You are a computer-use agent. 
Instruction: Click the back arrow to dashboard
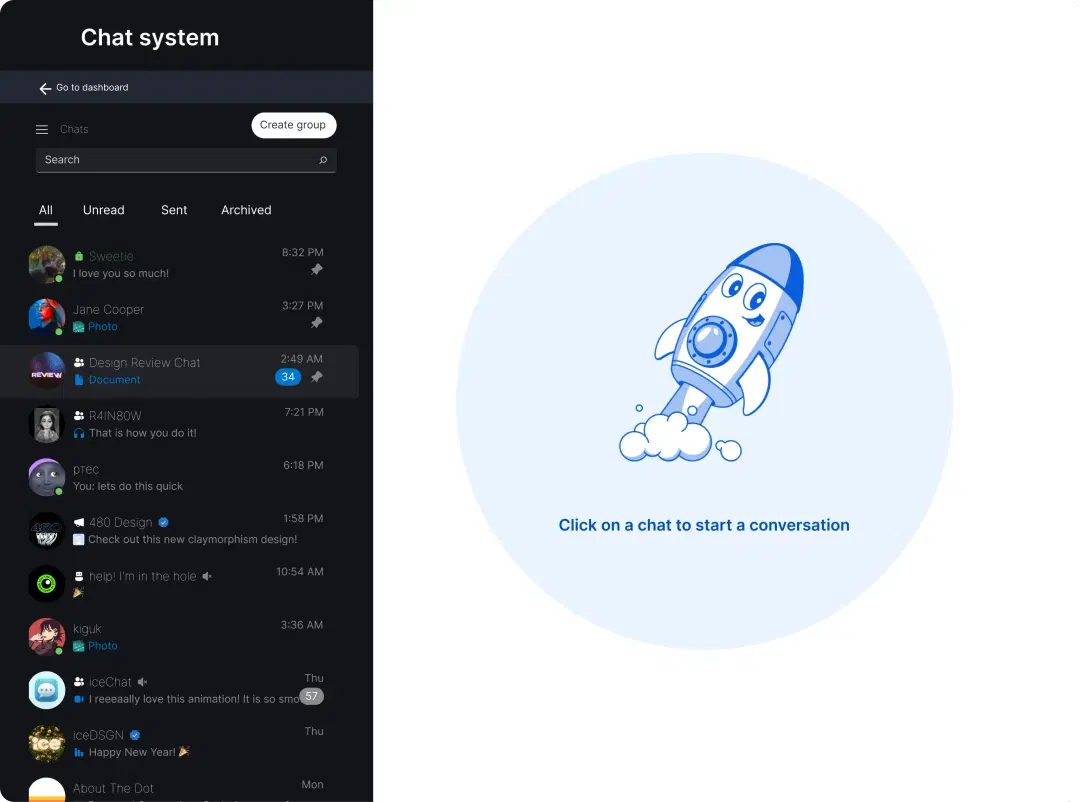click(x=45, y=88)
